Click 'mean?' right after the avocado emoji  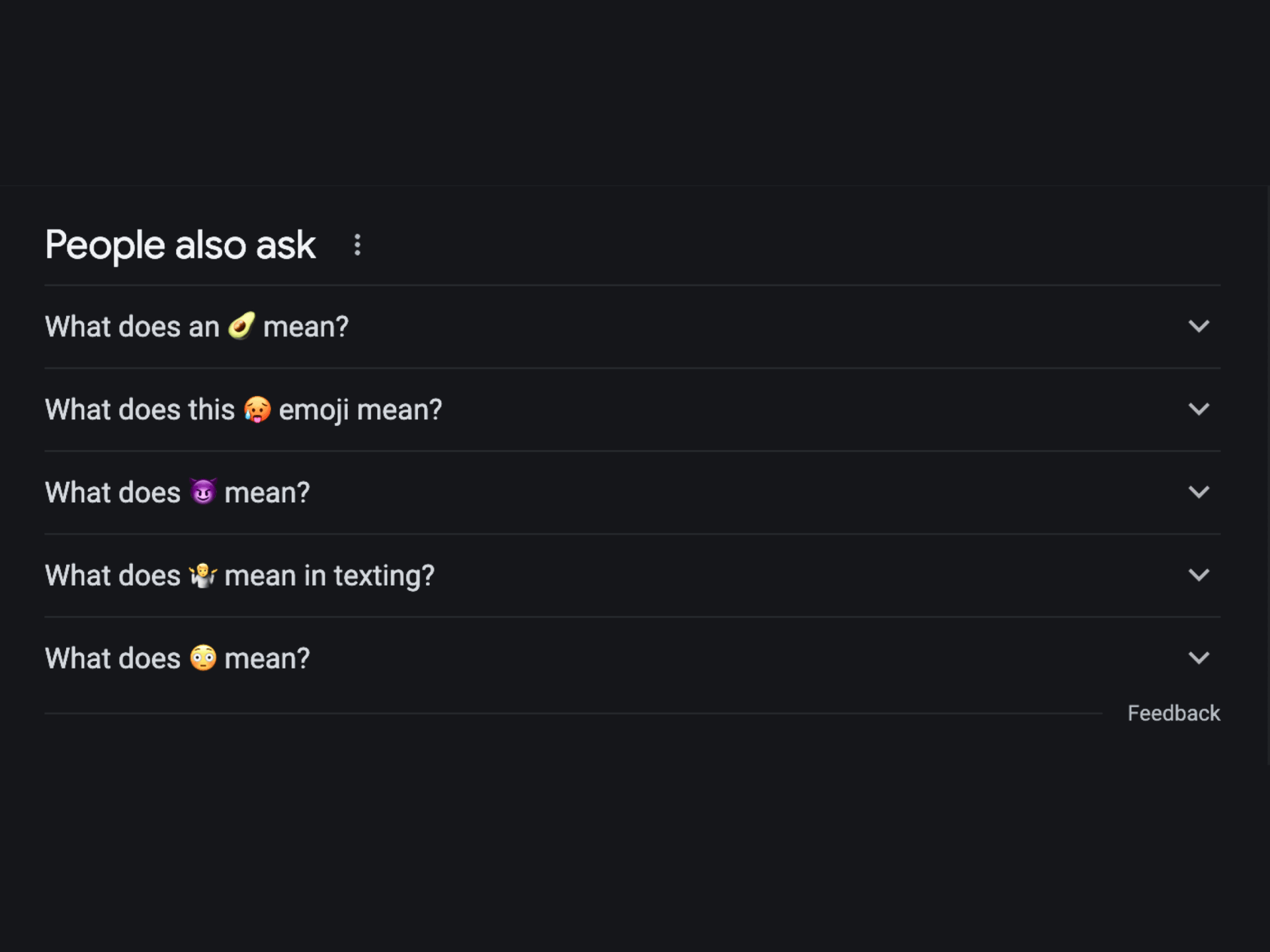coord(306,327)
